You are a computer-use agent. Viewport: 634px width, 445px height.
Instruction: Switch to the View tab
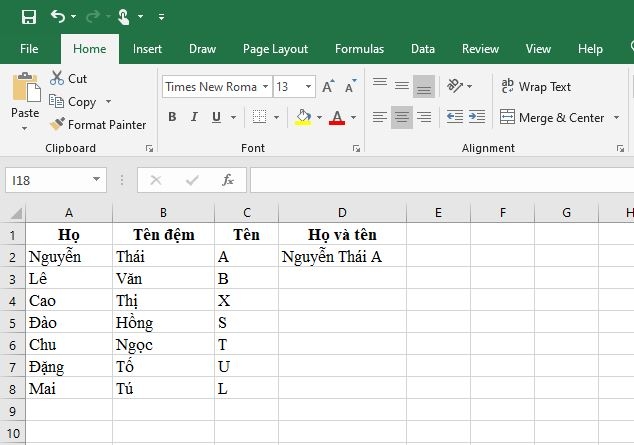[x=538, y=49]
